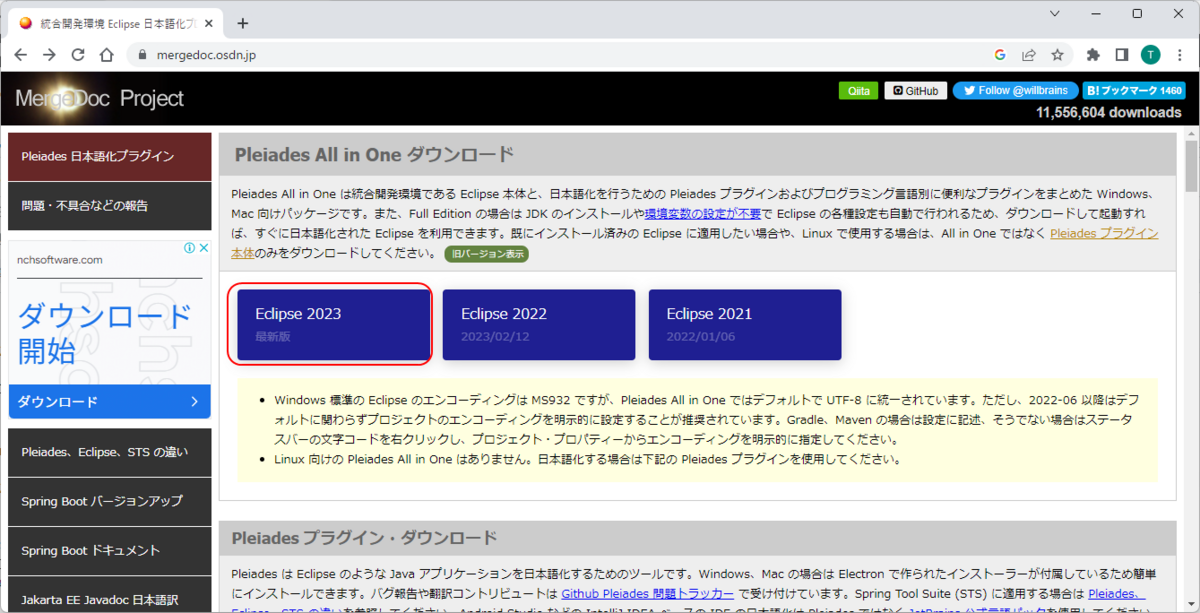Open Chrome's three-dot menu

1179,55
